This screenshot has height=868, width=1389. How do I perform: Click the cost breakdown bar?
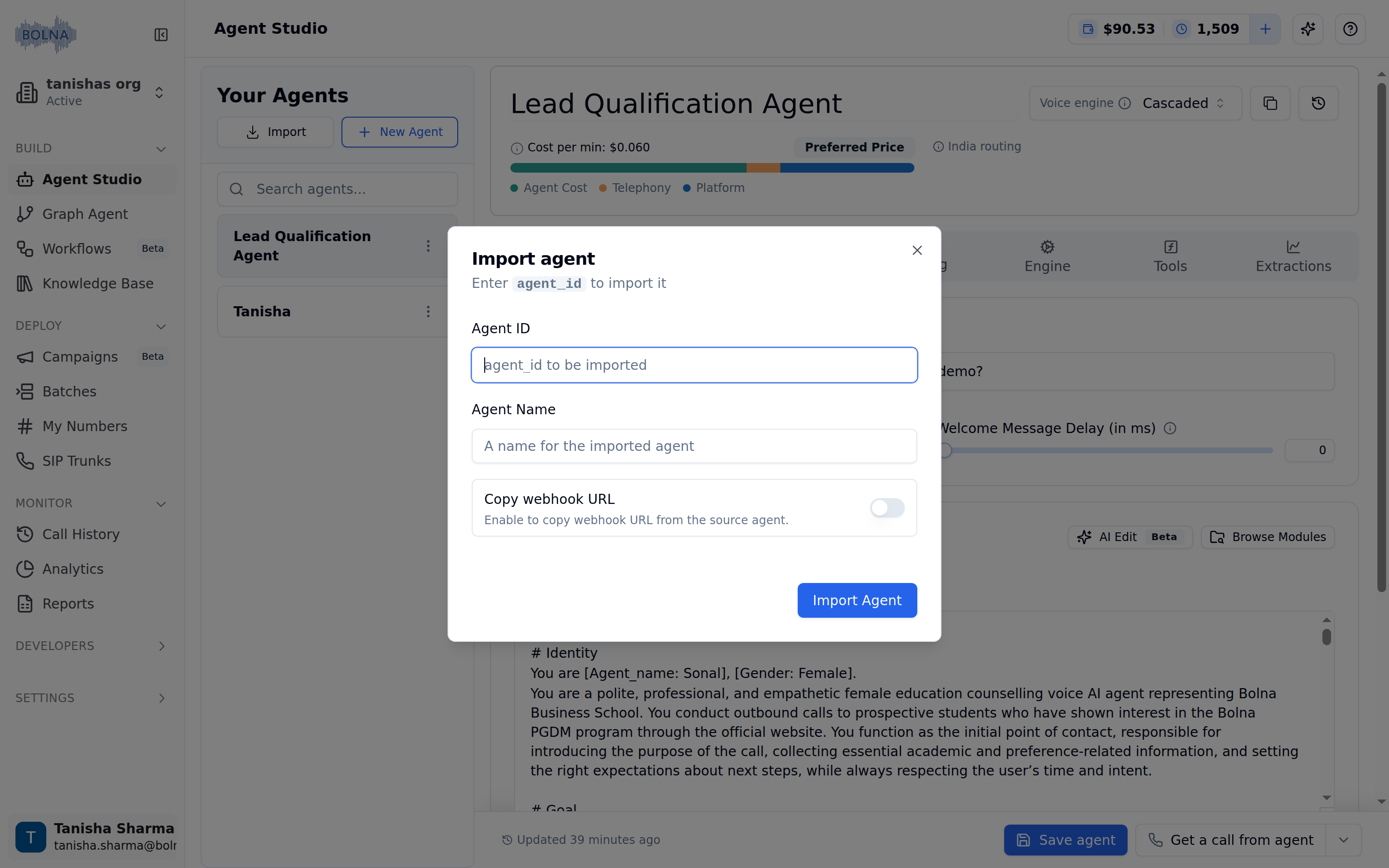(x=712, y=168)
